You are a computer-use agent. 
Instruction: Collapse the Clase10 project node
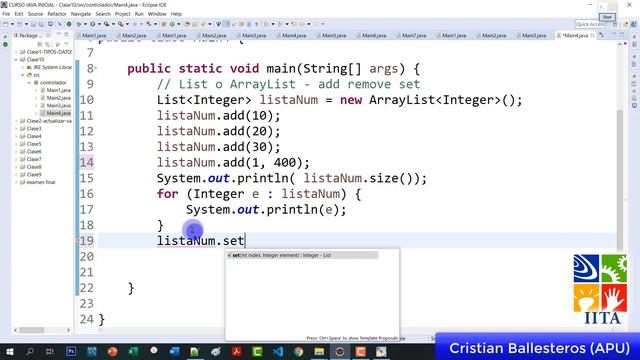[x=16, y=60]
